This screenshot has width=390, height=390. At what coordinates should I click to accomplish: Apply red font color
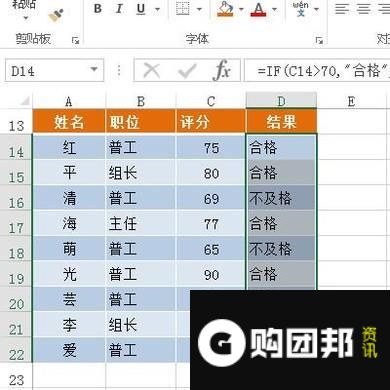pos(258,9)
